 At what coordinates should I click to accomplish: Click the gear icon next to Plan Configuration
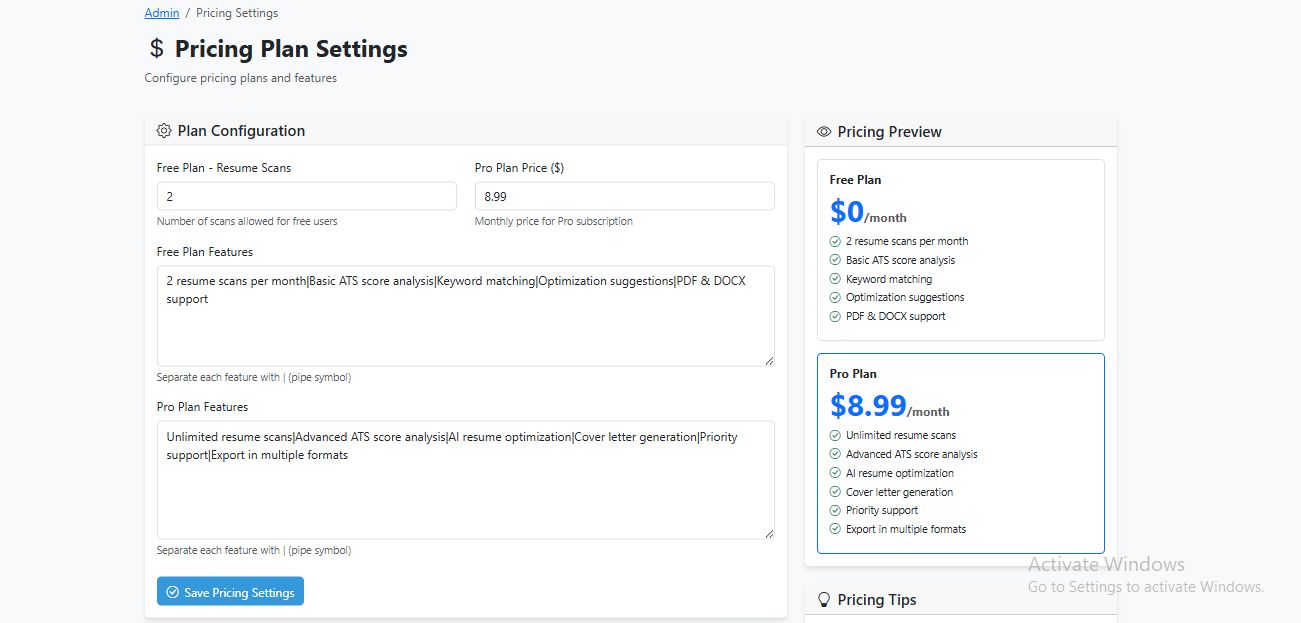click(x=165, y=131)
